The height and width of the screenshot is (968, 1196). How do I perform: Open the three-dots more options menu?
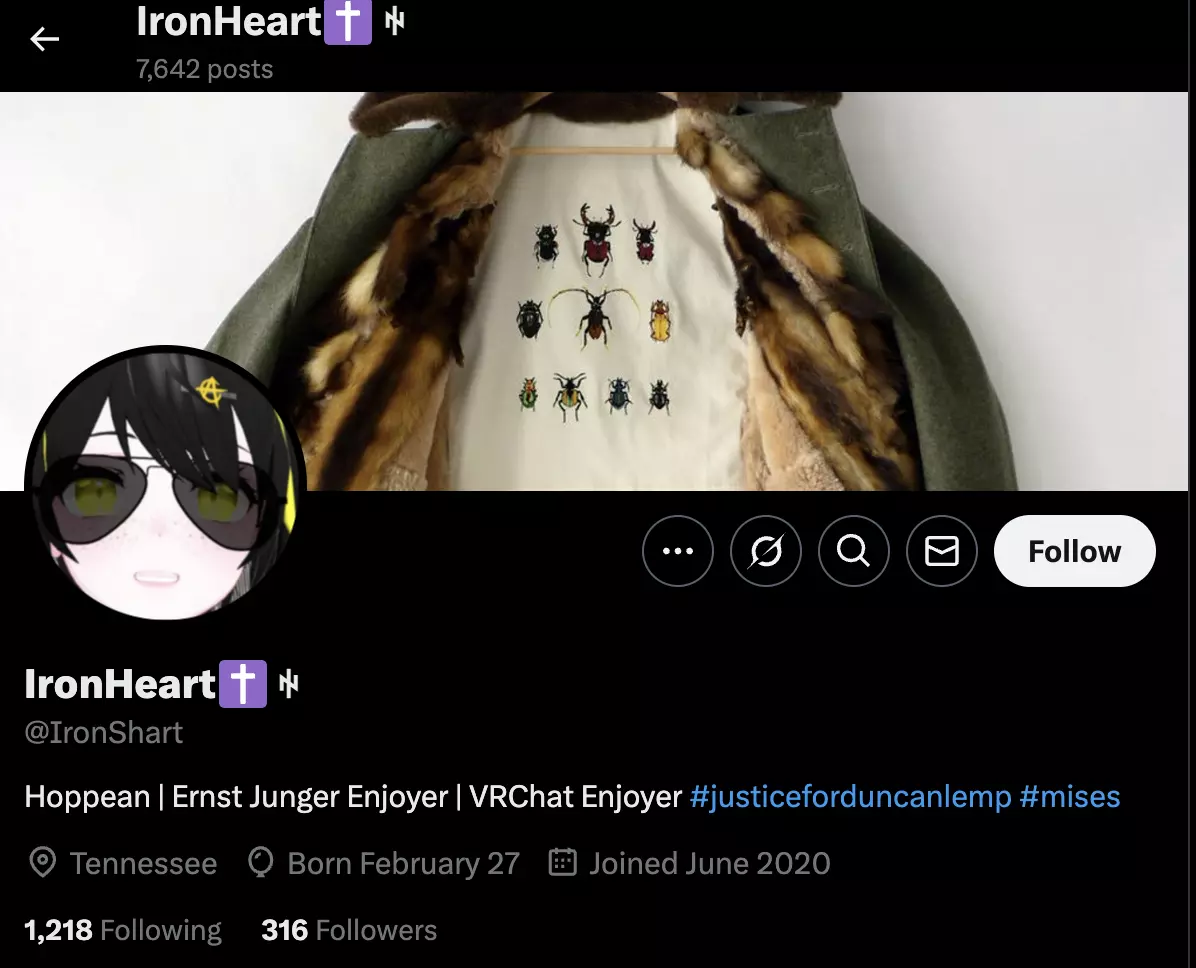click(677, 551)
